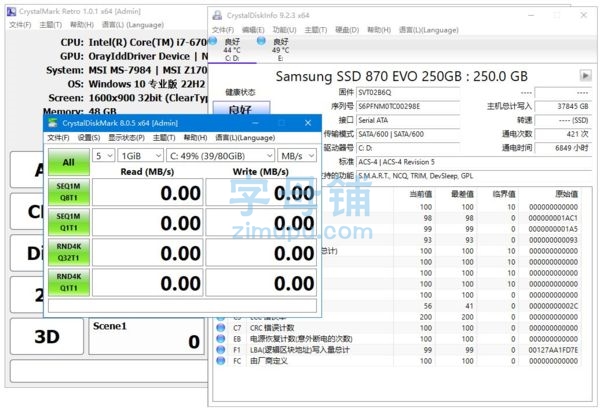The width and height of the screenshot is (600, 411).
Task: Click the SATA/600 transfer mode field
Action: point(408,134)
